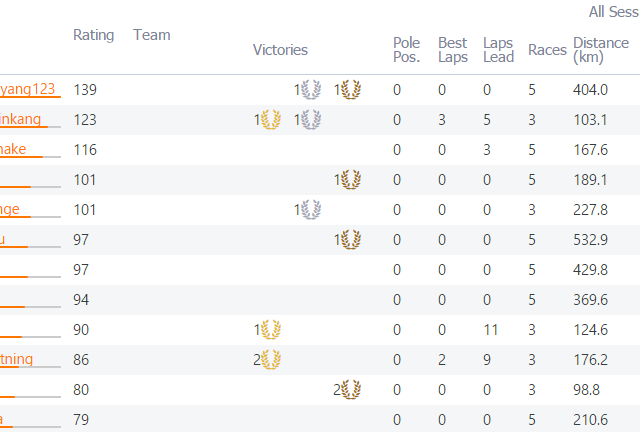This screenshot has height=432, width=640.
Task: Click the silver laurel icon in the 139-rating row
Action: tap(311, 89)
